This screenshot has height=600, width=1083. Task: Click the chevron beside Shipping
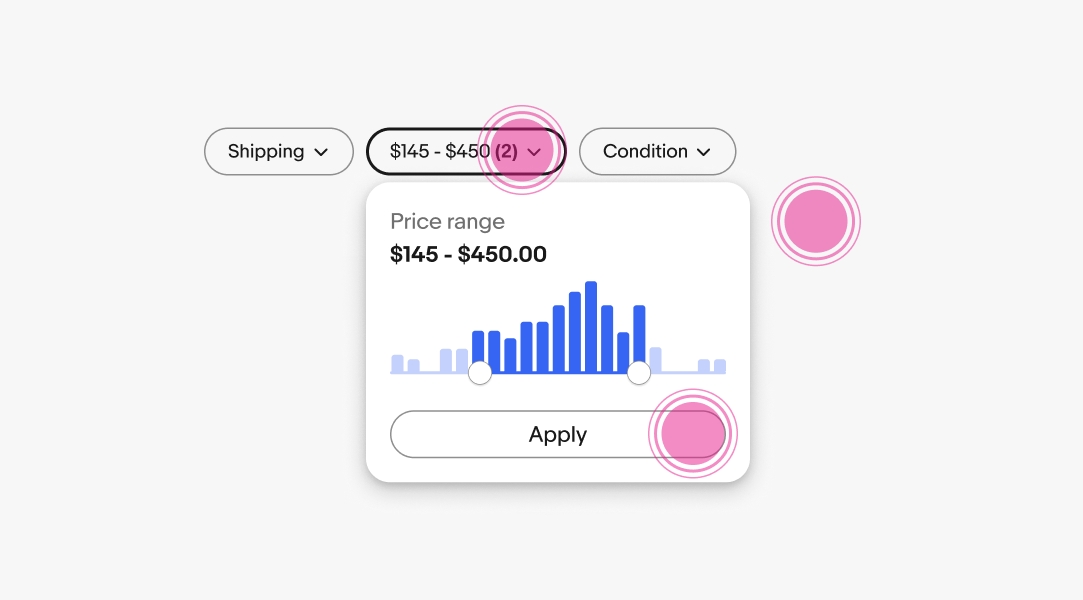[x=321, y=153]
